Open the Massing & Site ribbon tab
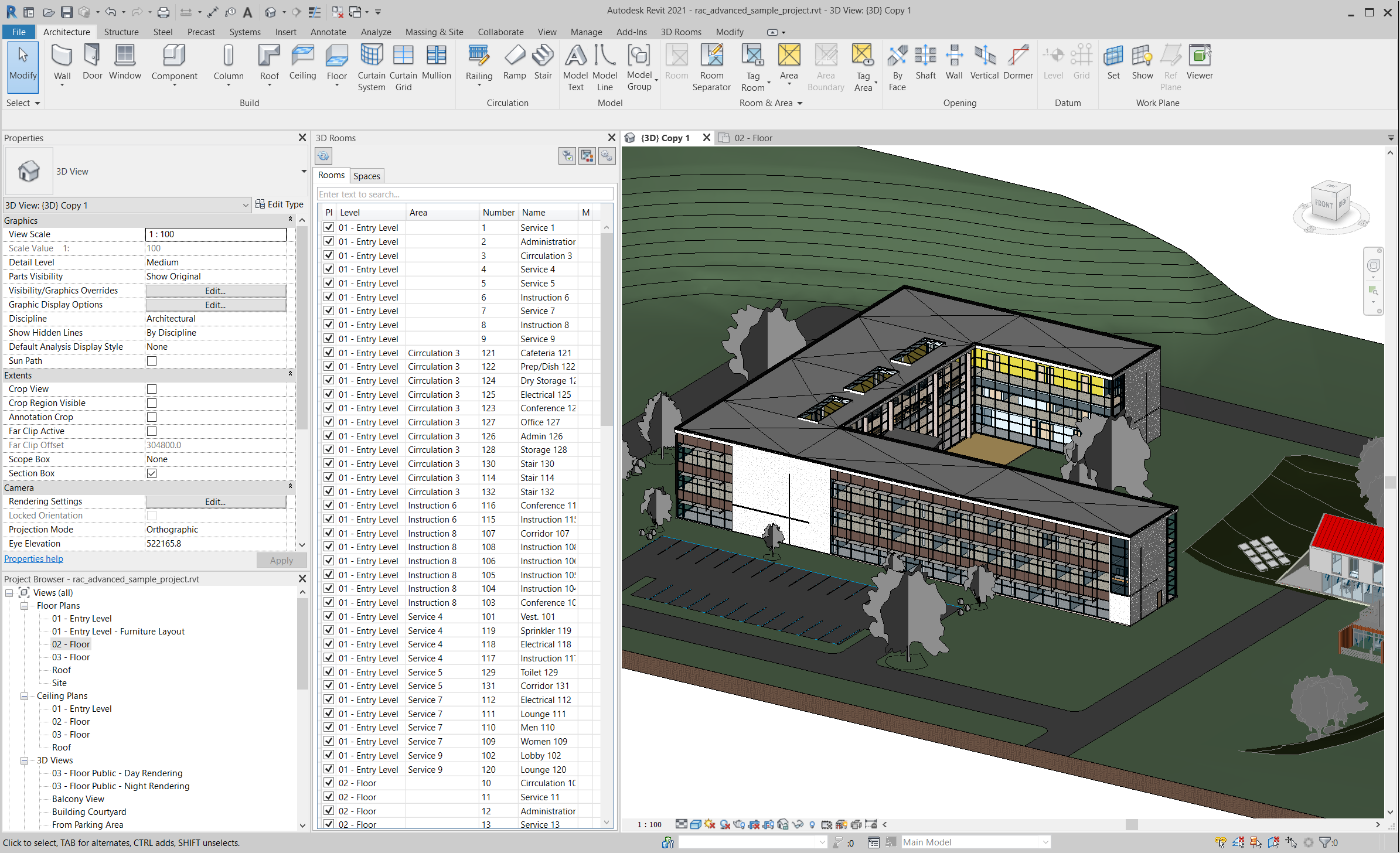This screenshot has width=1400, height=853. coord(434,32)
